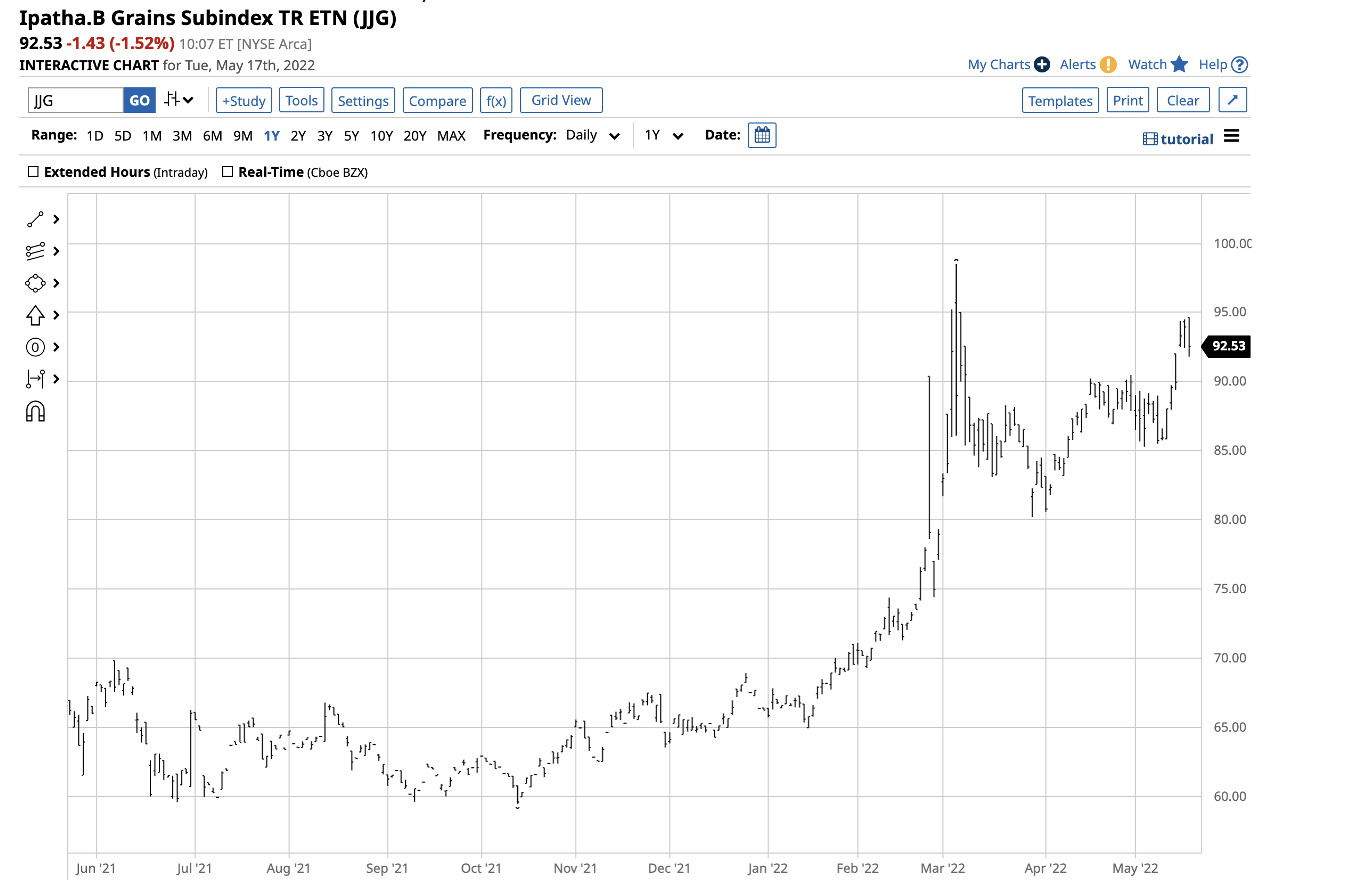Focus the JJG symbol input field

[x=76, y=100]
